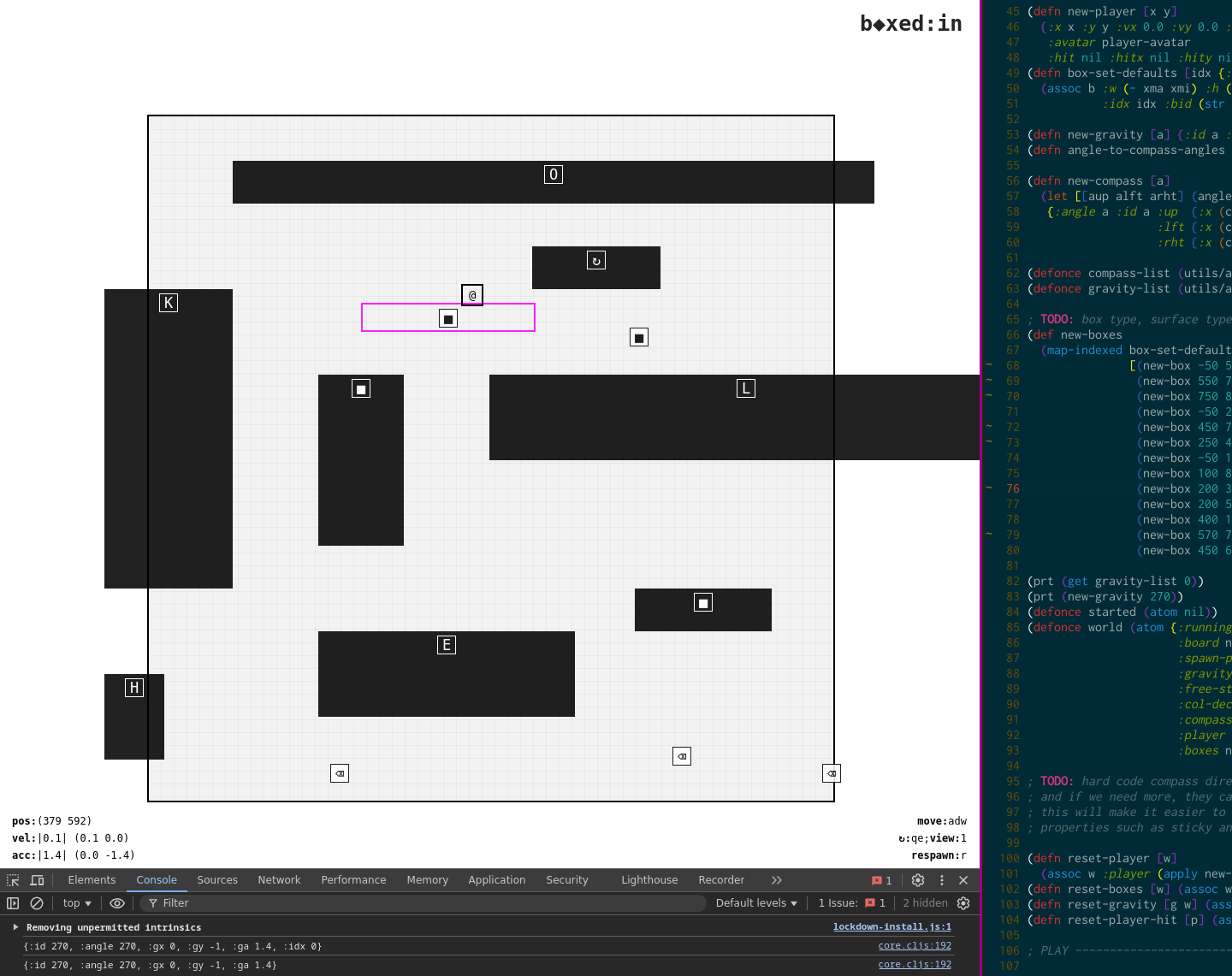This screenshot has height=976, width=1232.
Task: Focus the console Filter input field
Action: (x=423, y=903)
